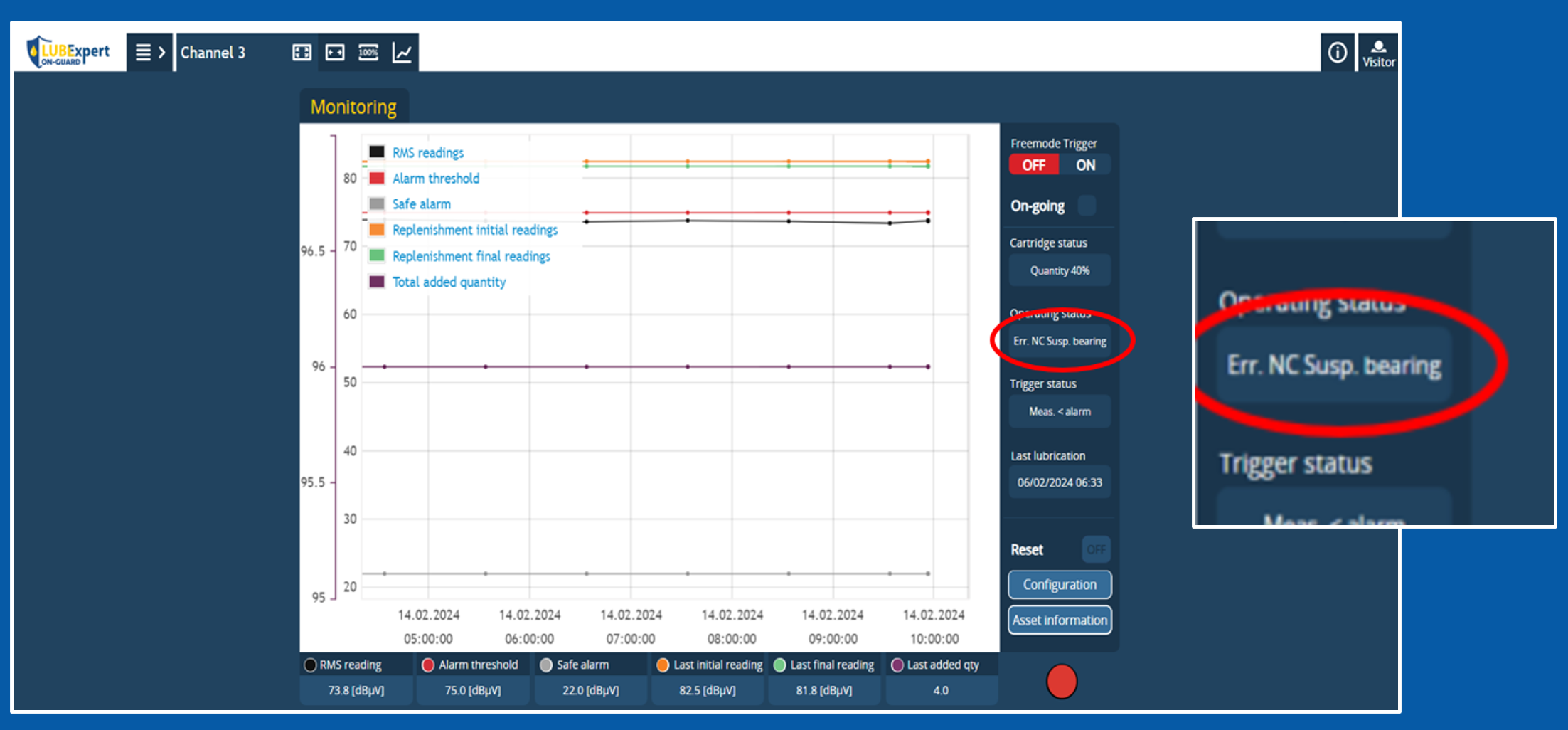Toggle RMS readings series in chart legend
The image size is (1568, 730).
(427, 153)
